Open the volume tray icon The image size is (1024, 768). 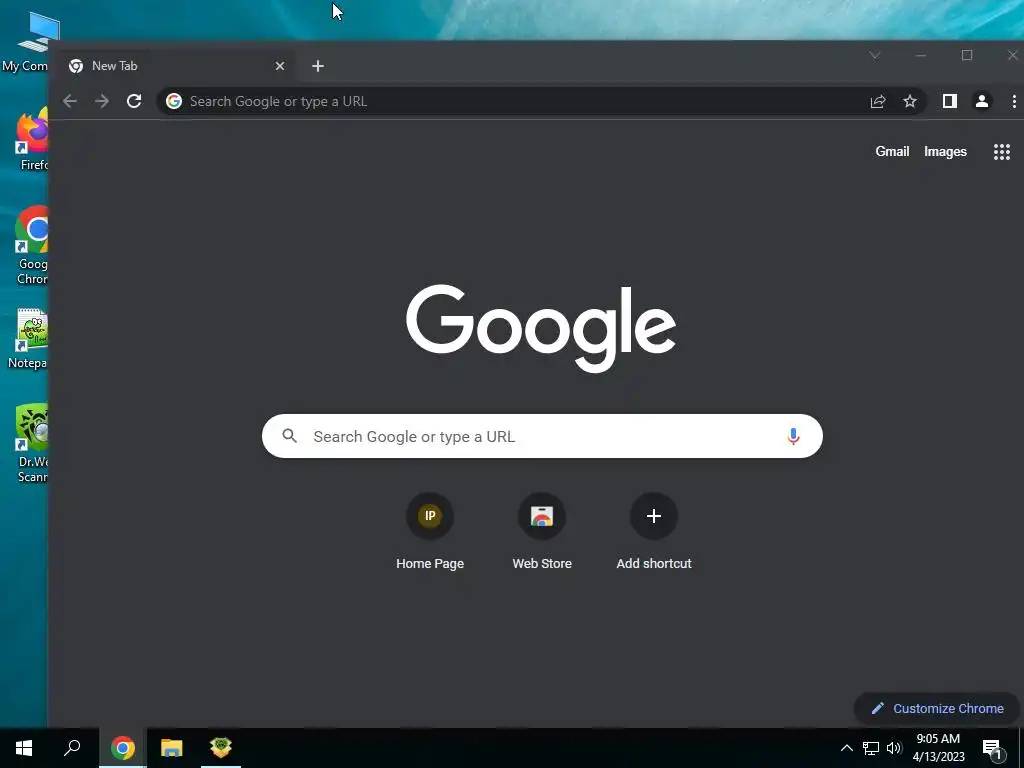(894, 748)
